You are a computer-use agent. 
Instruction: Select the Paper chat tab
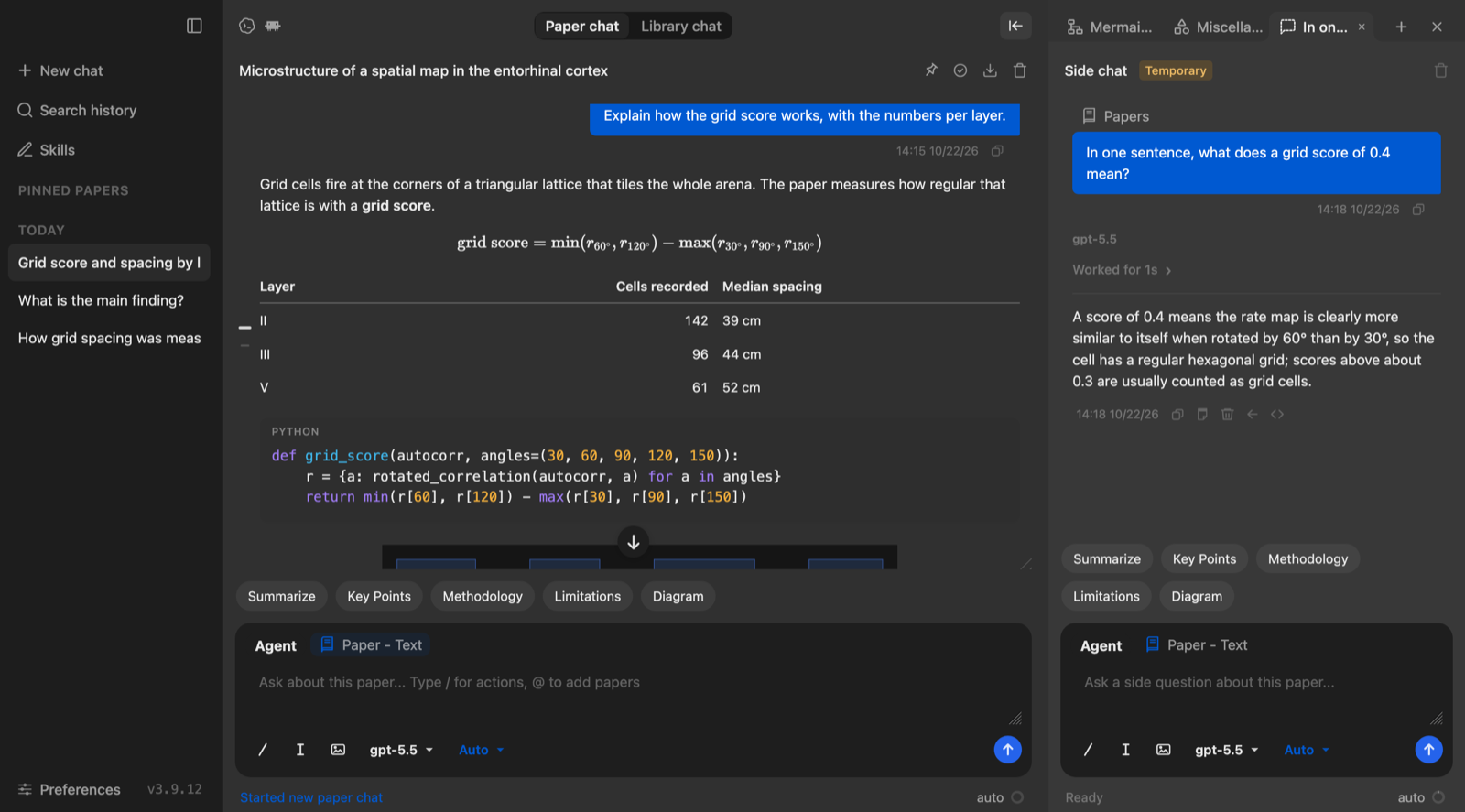click(582, 27)
